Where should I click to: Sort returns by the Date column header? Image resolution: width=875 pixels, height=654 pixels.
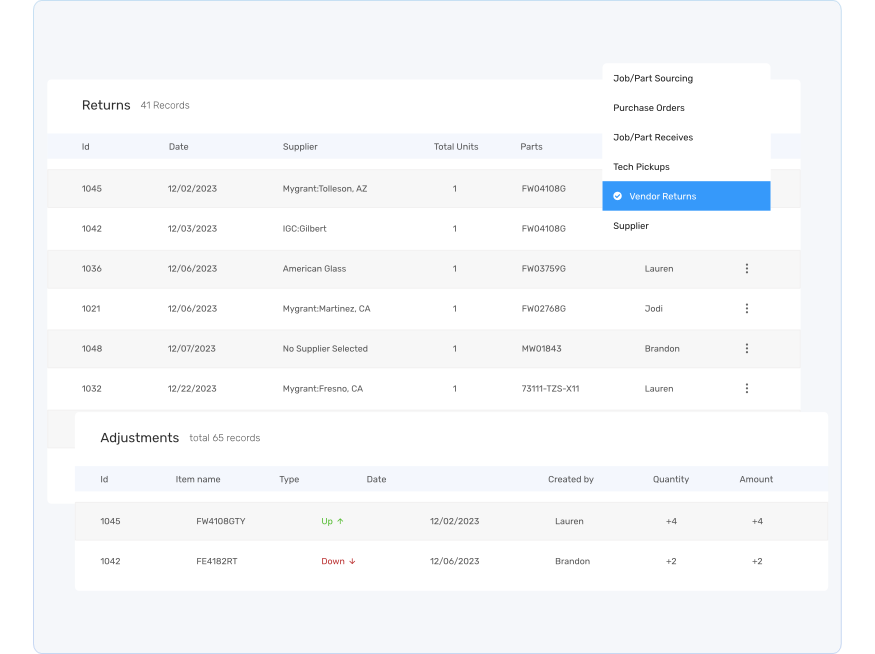click(x=178, y=147)
